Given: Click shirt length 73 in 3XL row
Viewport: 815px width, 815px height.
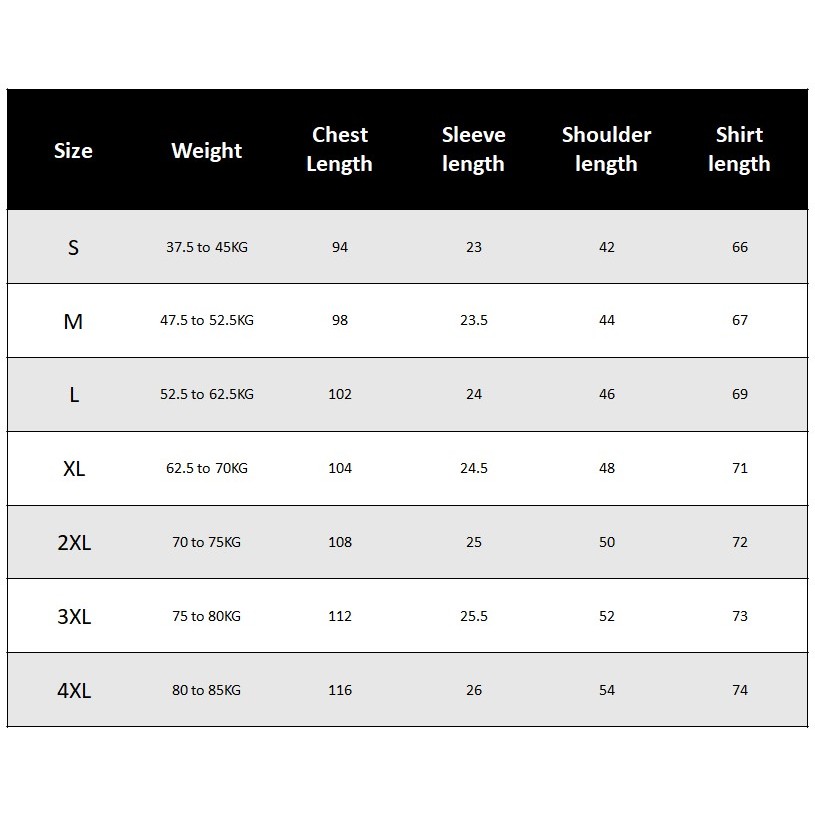Looking at the screenshot, I should point(740,616).
